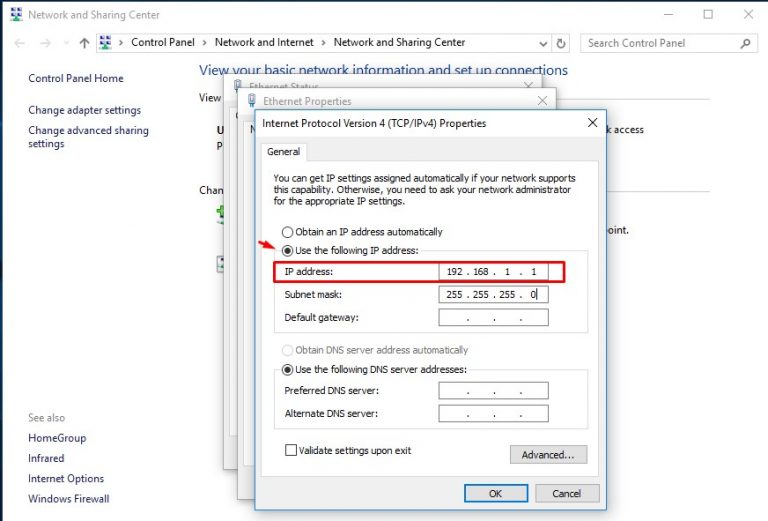Click the Ethernet Properties window icon
Viewport: 768px width, 521px height.
tap(252, 101)
